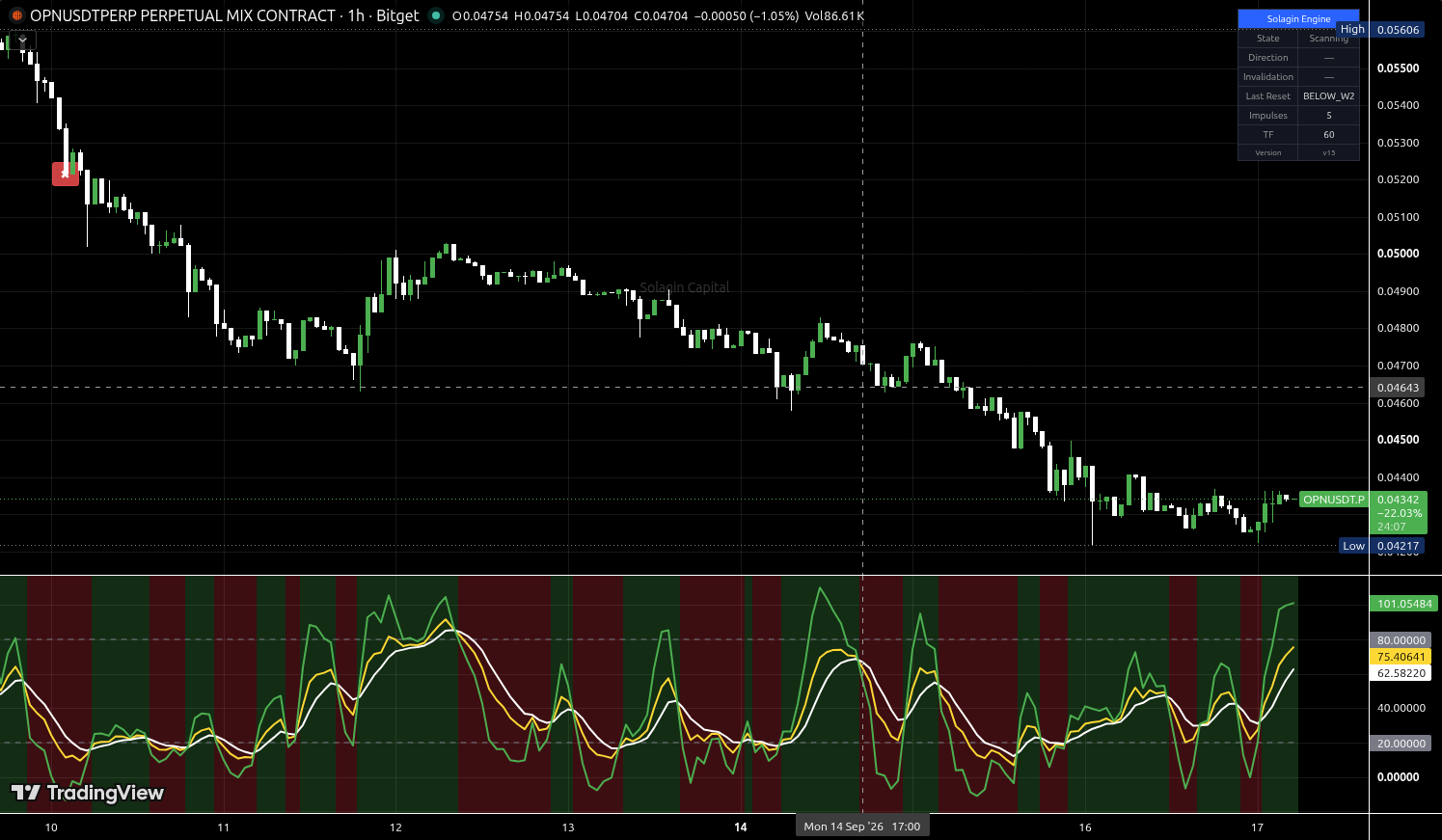Click date 12 on the time axis
This screenshot has width=1442, height=840.
[x=395, y=827]
